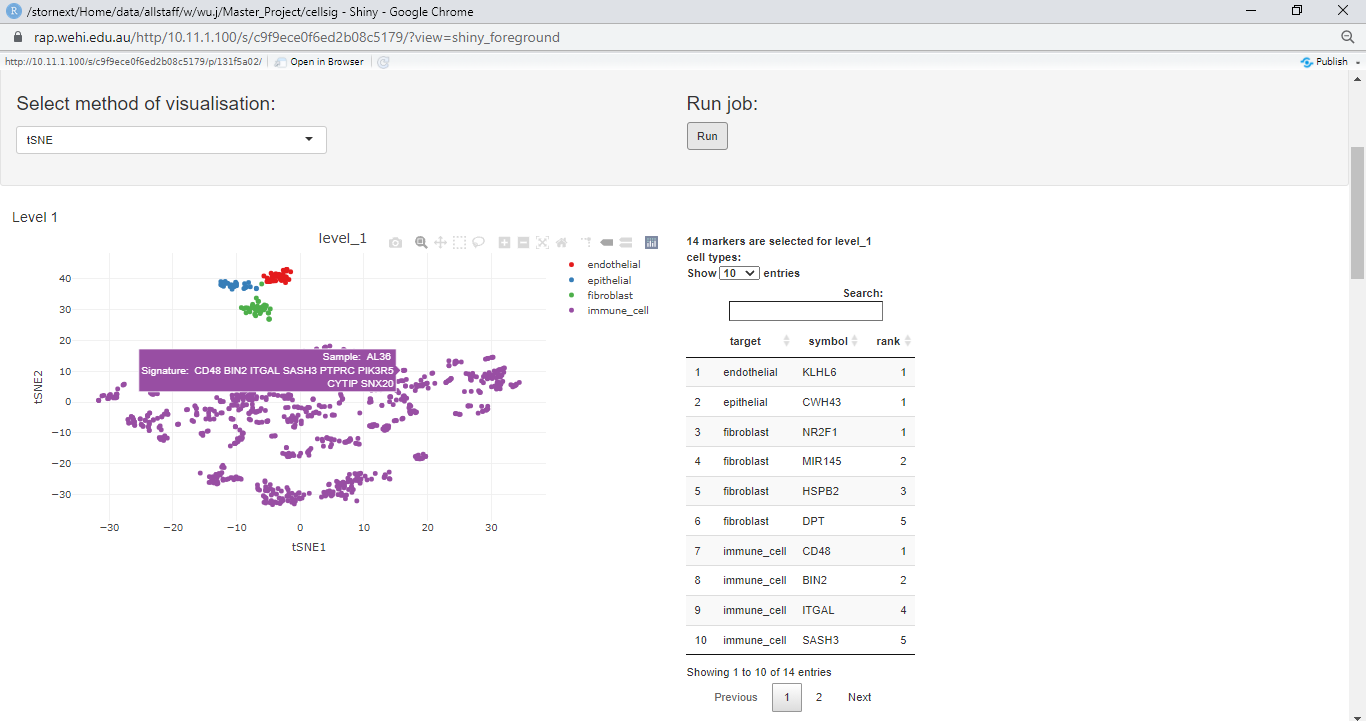This screenshot has height=721, width=1366.
Task: Run the job with the Run button
Action: pyautogui.click(x=706, y=135)
